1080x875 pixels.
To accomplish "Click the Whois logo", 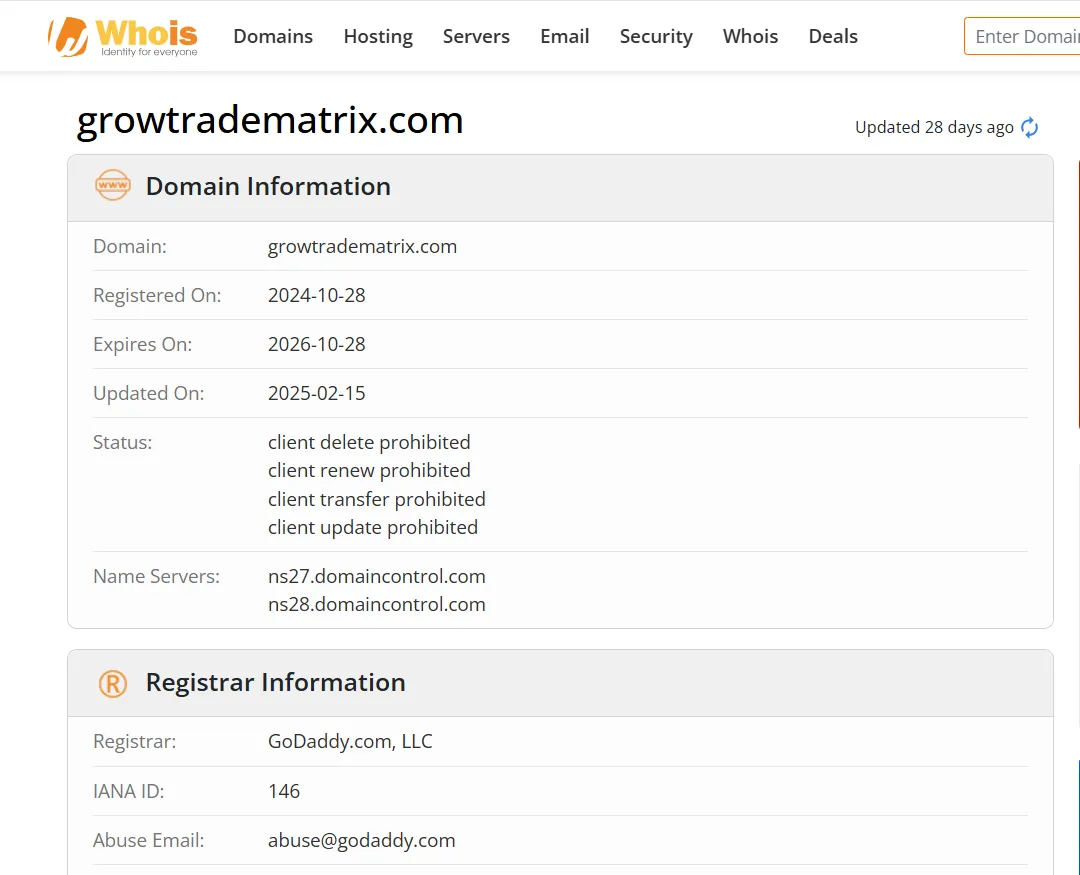I will pyautogui.click(x=123, y=37).
